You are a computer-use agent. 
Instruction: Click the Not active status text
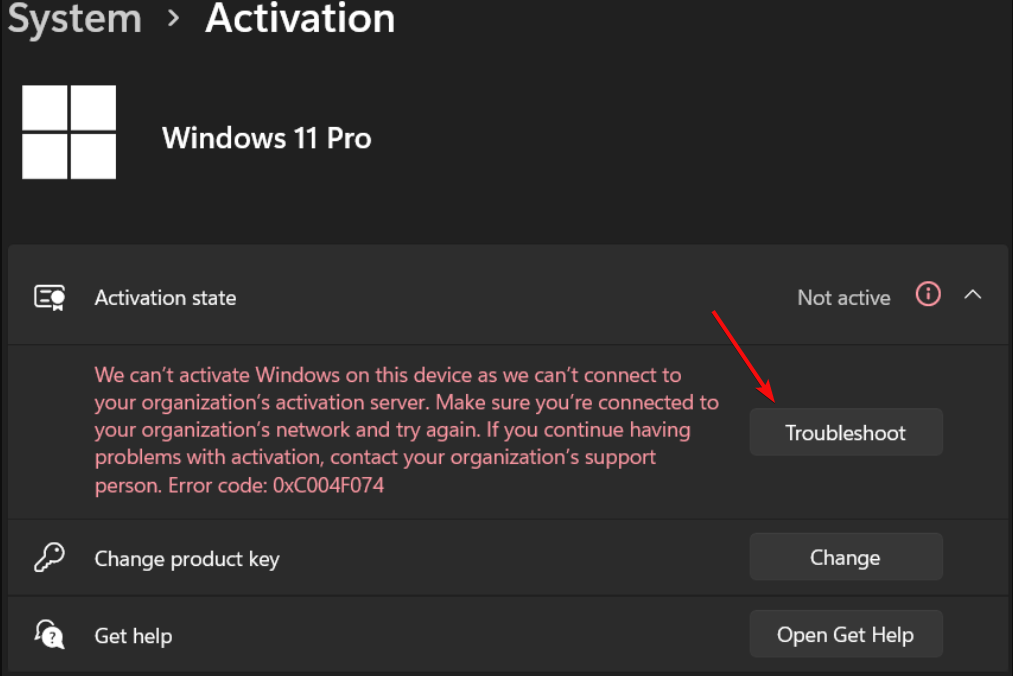pyautogui.click(x=843, y=298)
